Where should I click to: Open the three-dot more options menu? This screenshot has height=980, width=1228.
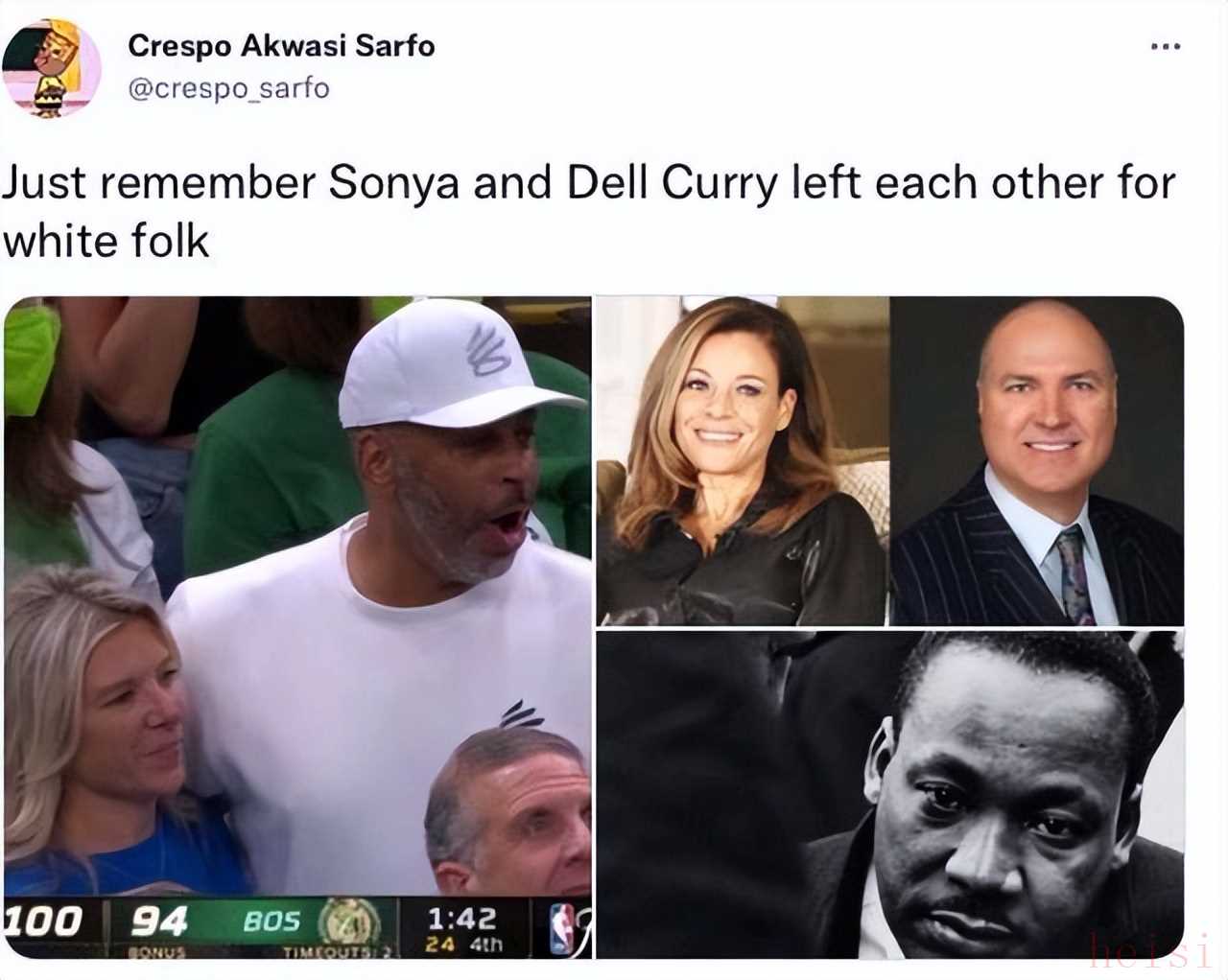[x=1165, y=46]
